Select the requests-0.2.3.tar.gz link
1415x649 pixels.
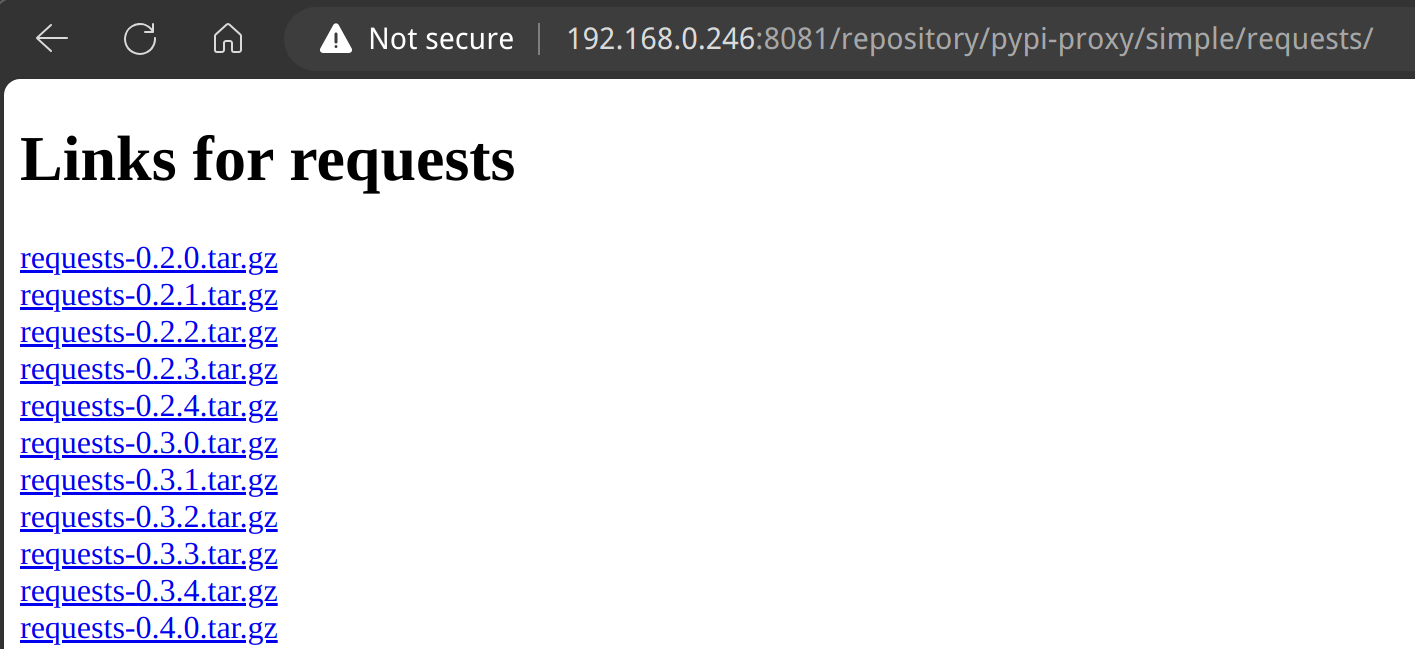149,370
